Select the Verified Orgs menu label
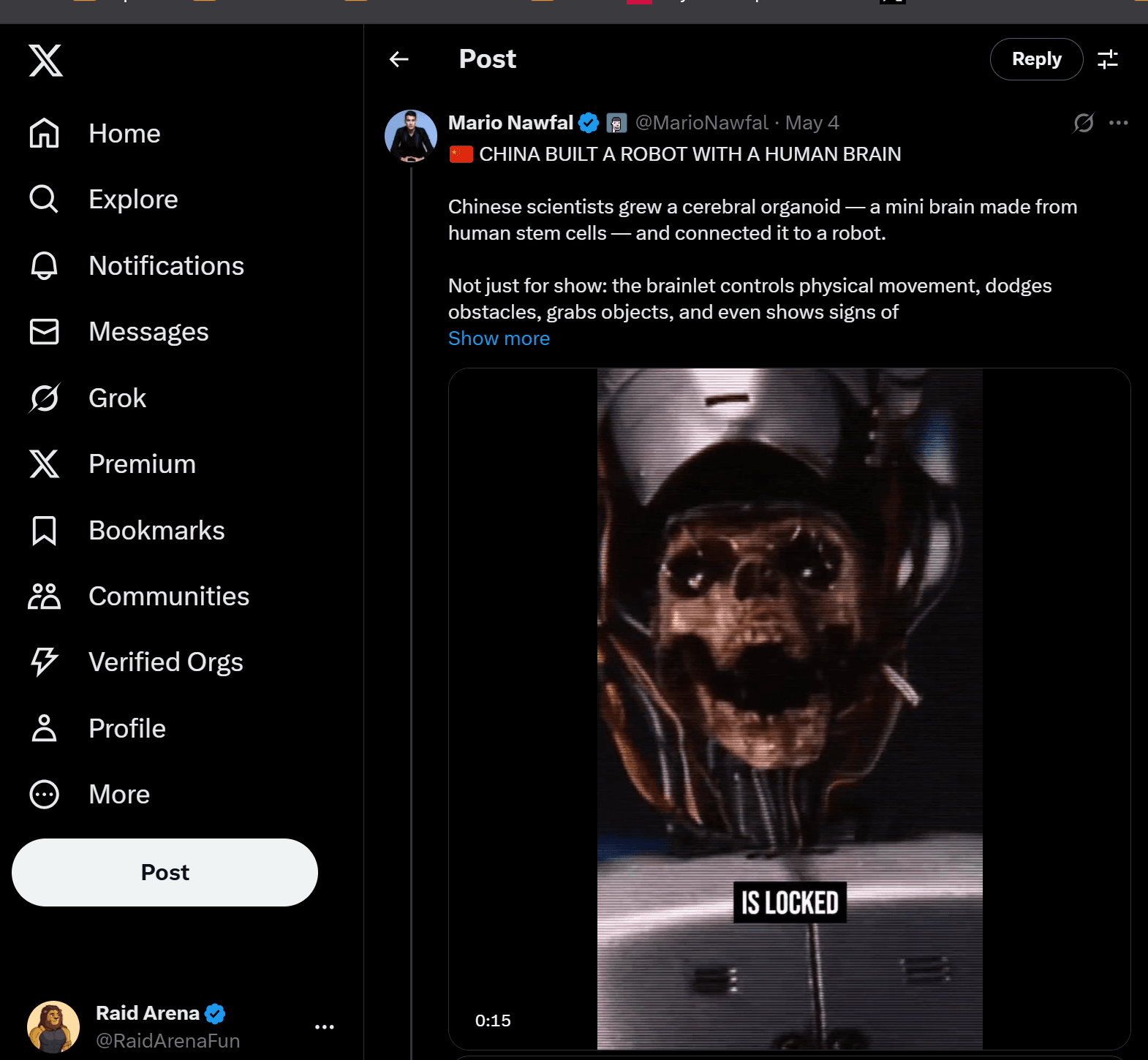 click(165, 662)
